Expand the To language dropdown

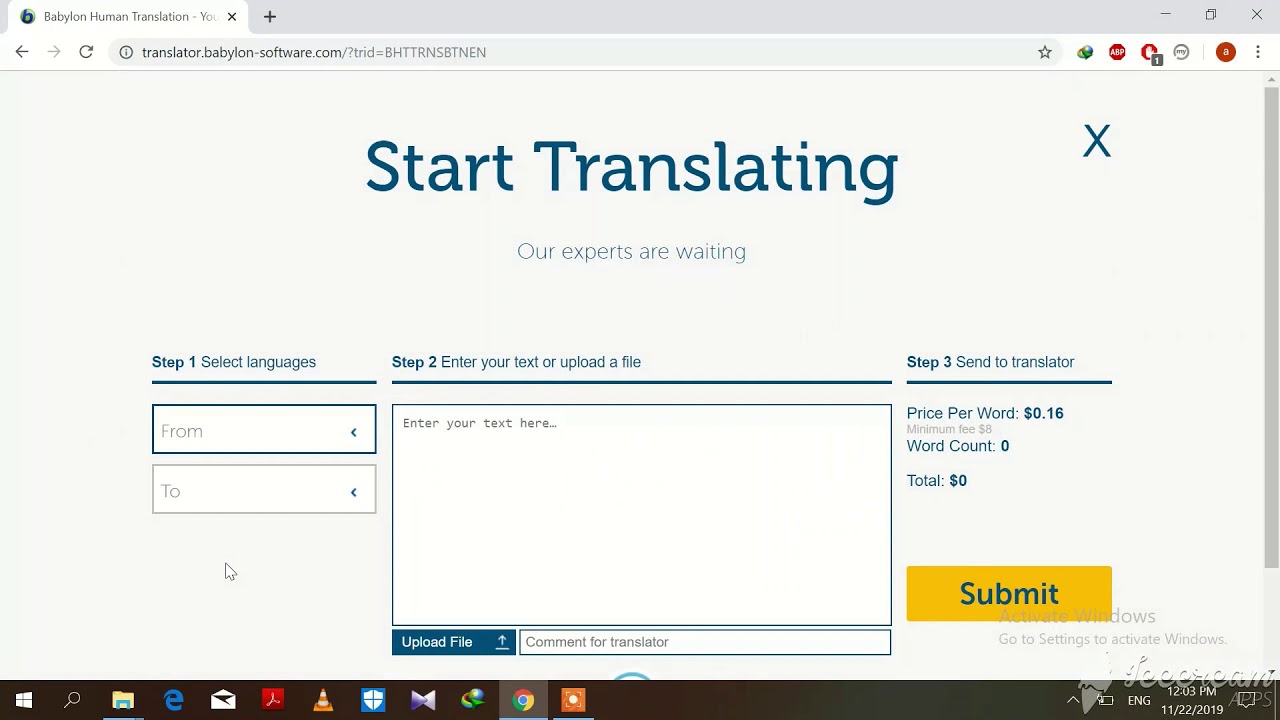264,491
